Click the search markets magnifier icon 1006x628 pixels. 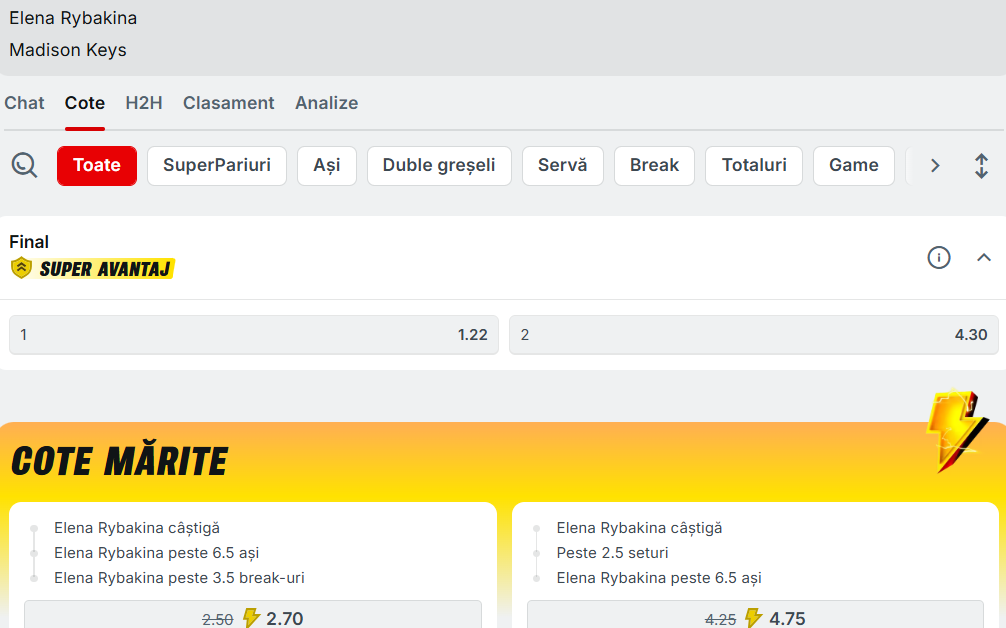coord(24,165)
